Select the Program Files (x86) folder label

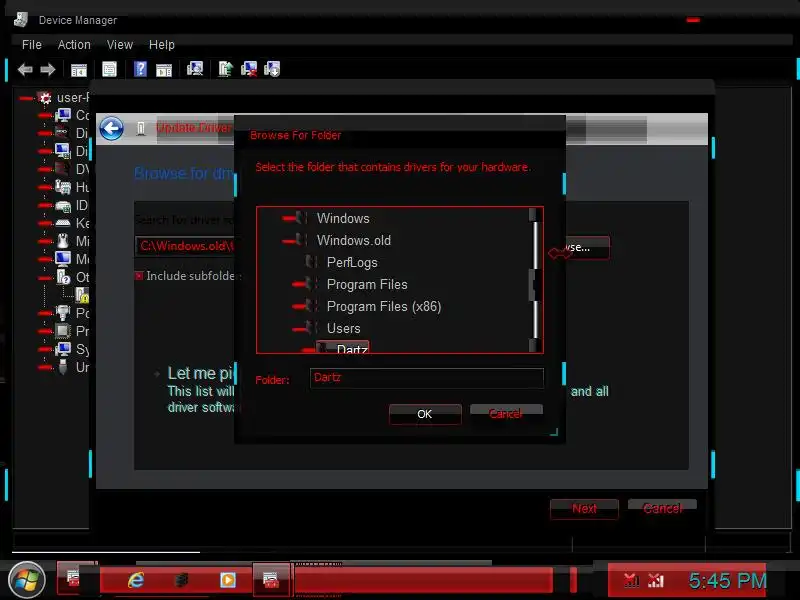coord(384,307)
